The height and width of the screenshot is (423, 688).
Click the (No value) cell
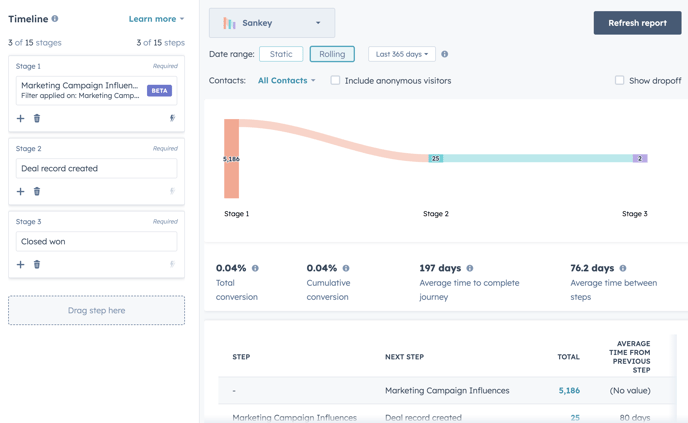(630, 391)
